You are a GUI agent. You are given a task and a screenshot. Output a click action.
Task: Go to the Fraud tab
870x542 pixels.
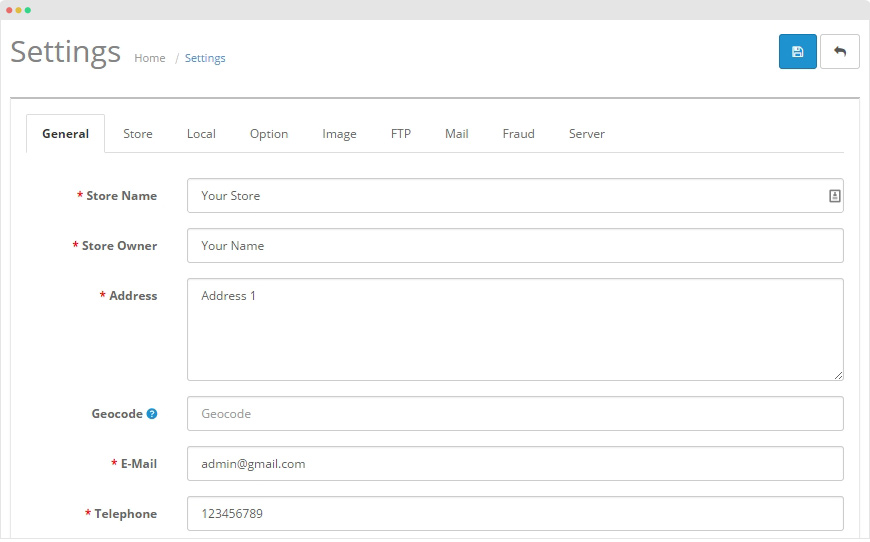coord(518,134)
